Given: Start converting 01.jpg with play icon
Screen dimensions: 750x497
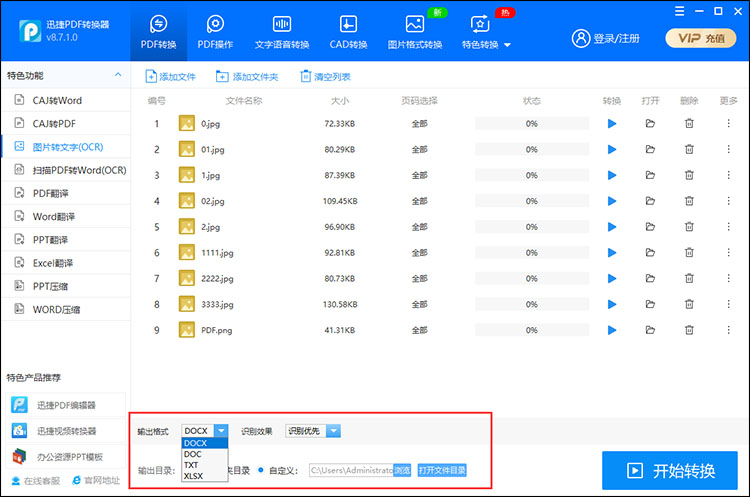Looking at the screenshot, I should click(x=612, y=150).
